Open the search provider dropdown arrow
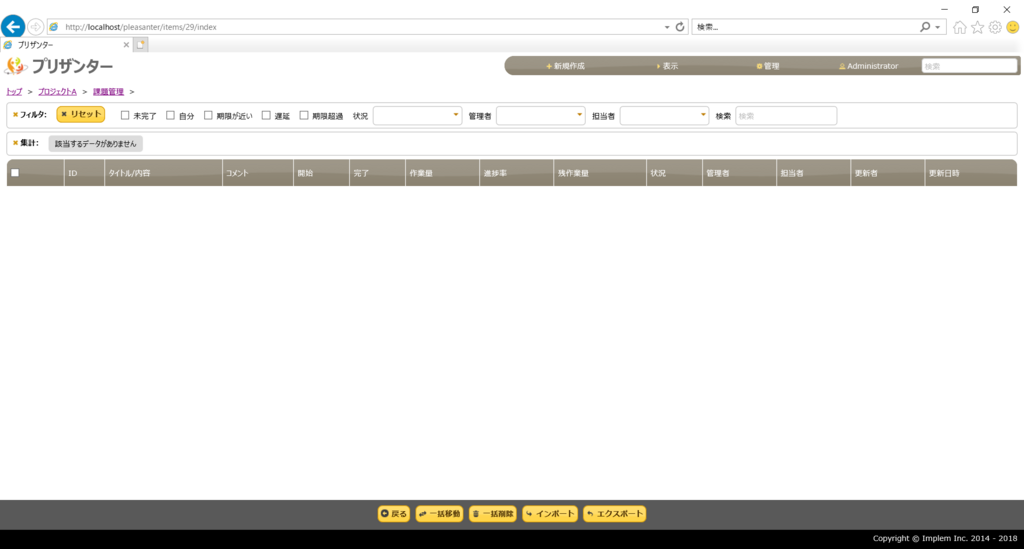This screenshot has width=1024, height=549. [937, 27]
